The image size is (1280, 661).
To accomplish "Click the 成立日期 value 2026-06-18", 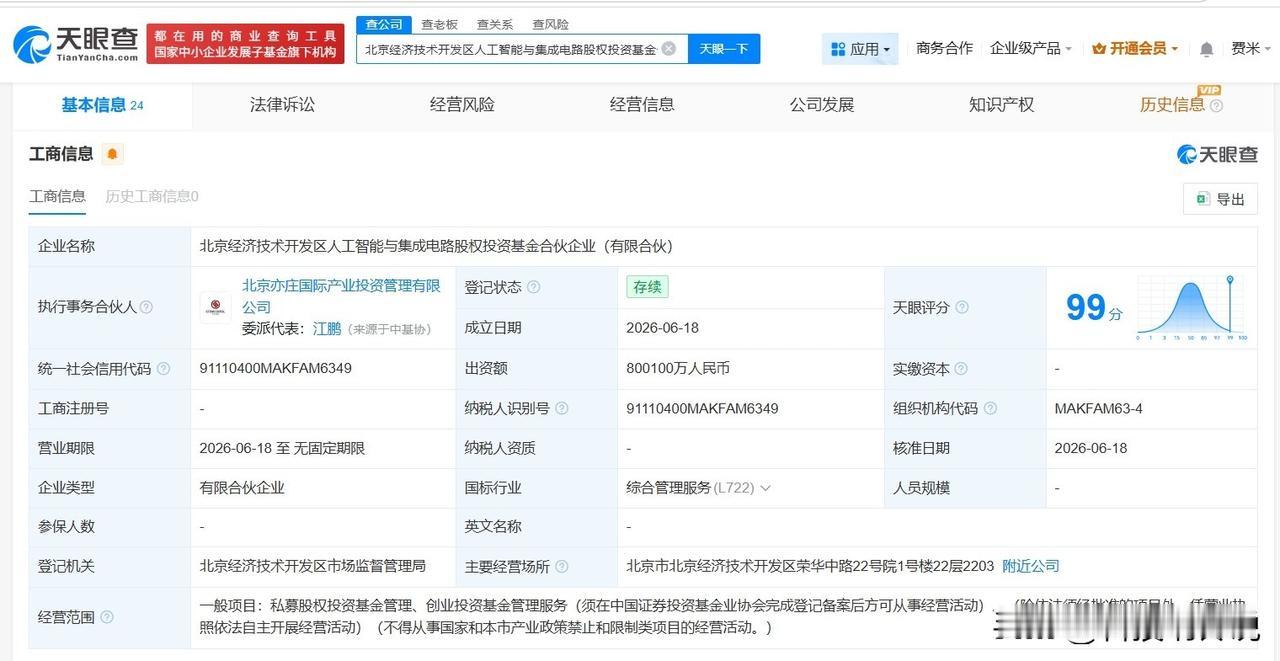I will (x=663, y=328).
